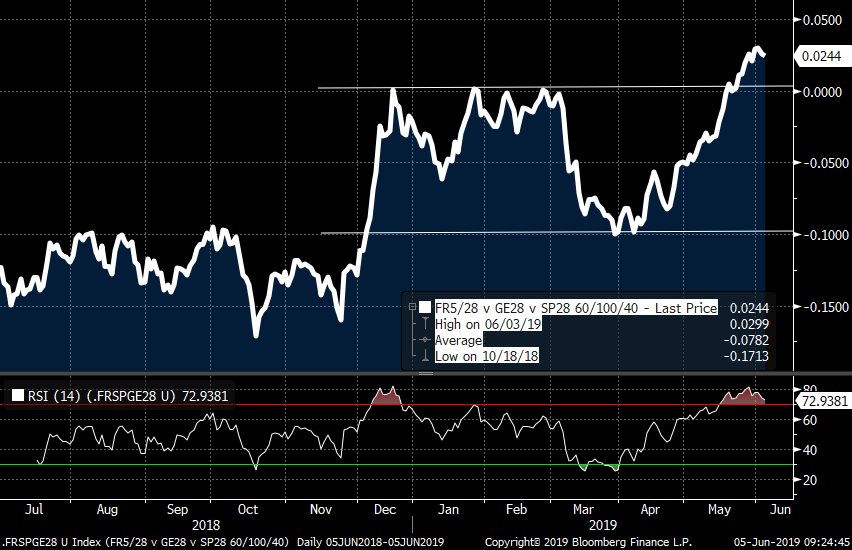This screenshot has width=852, height=550.
Task: Select the 'High on 06/03/19' legend row
Action: click(x=488, y=324)
